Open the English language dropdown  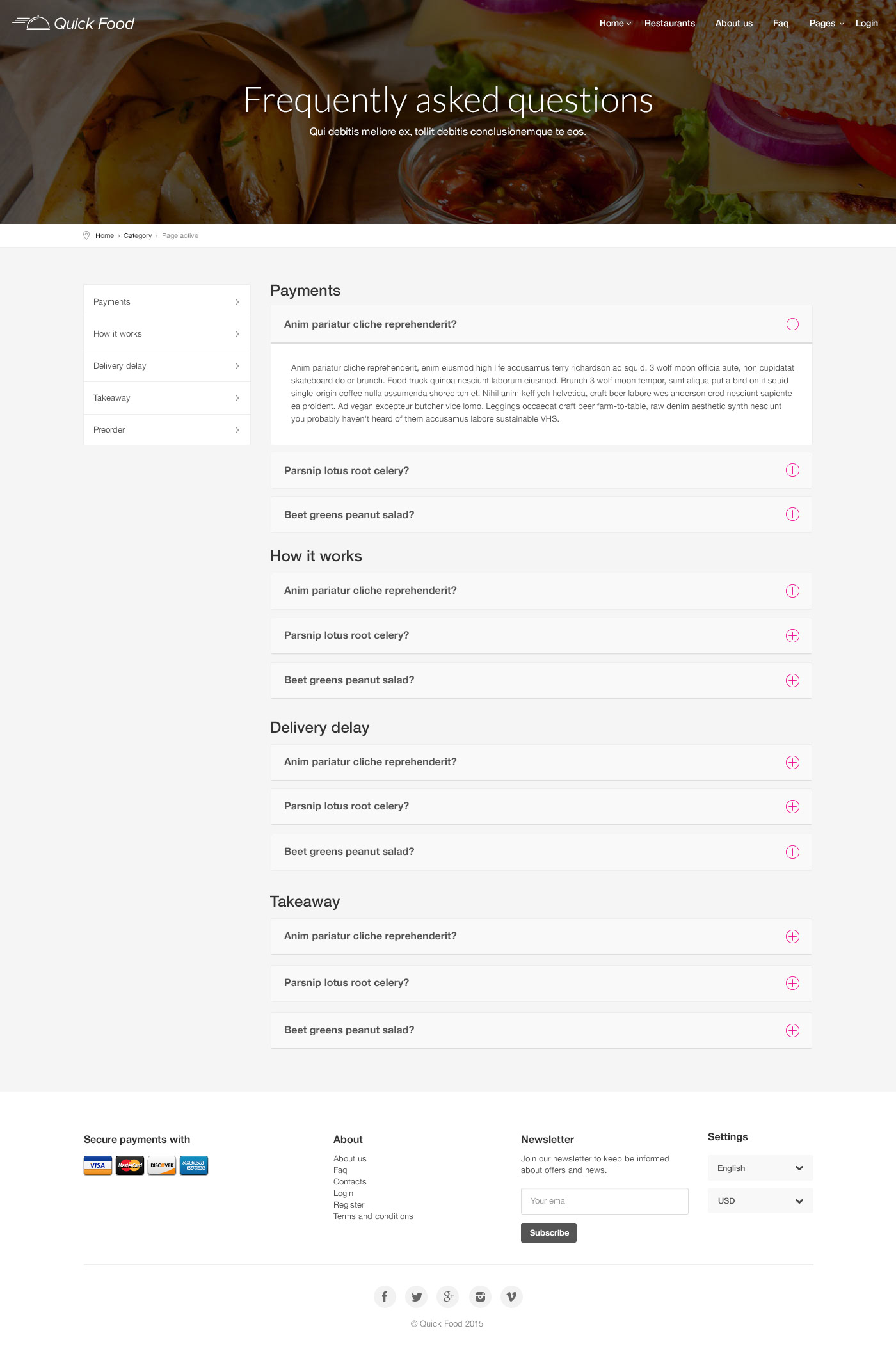(x=760, y=1168)
